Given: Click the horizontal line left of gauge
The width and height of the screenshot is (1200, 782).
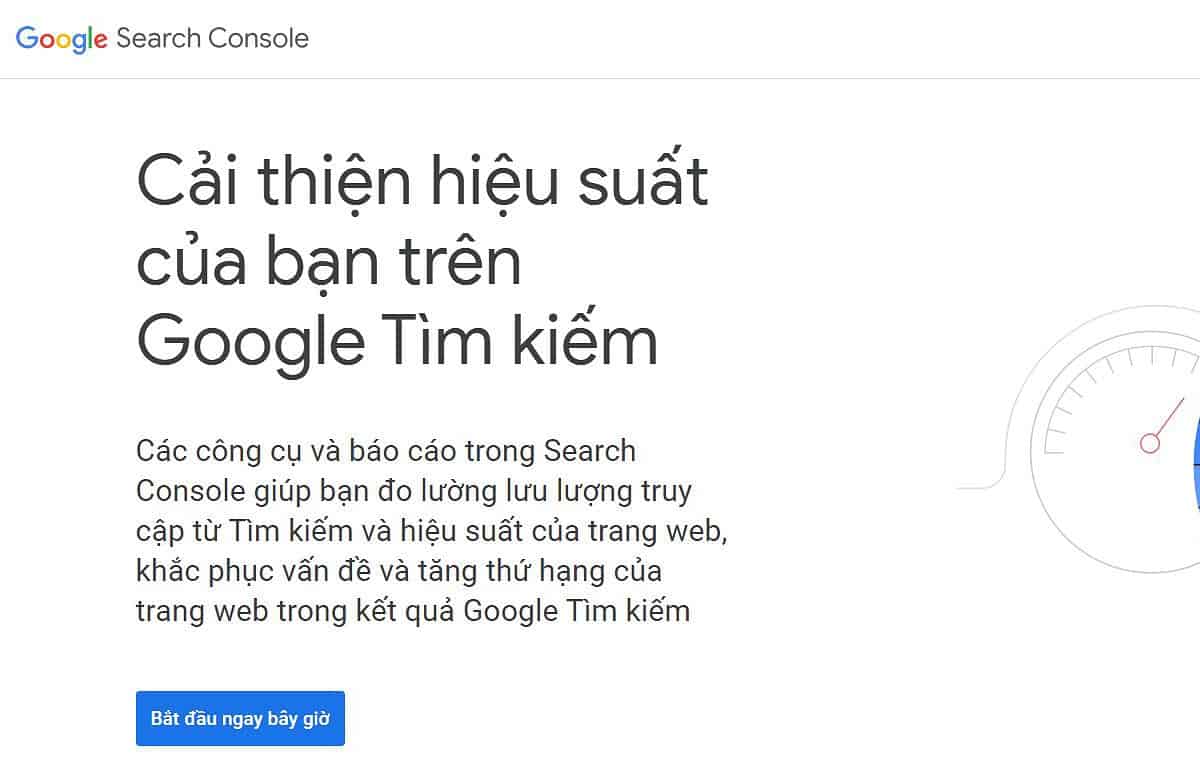Looking at the screenshot, I should point(978,488).
